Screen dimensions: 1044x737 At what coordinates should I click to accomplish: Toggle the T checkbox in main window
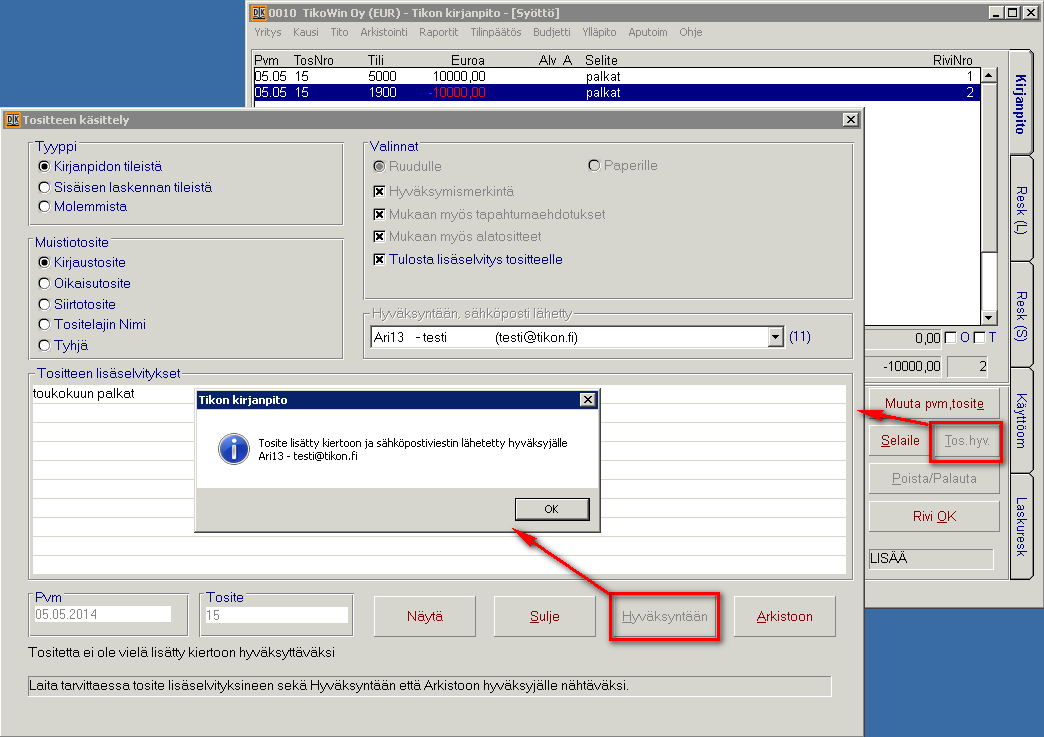coord(979,338)
